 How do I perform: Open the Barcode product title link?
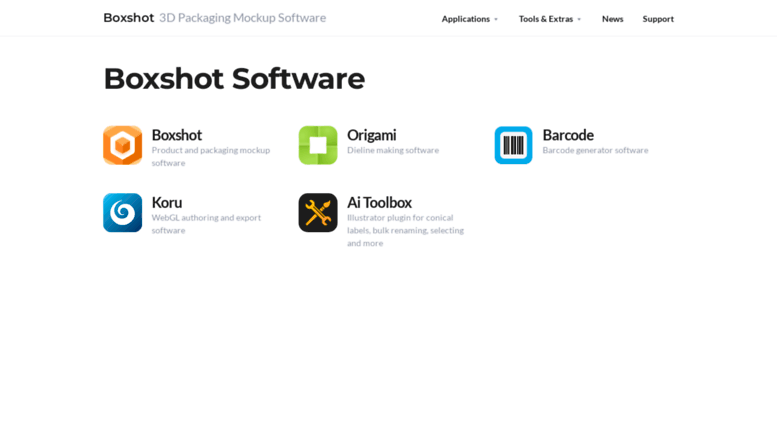(x=568, y=135)
